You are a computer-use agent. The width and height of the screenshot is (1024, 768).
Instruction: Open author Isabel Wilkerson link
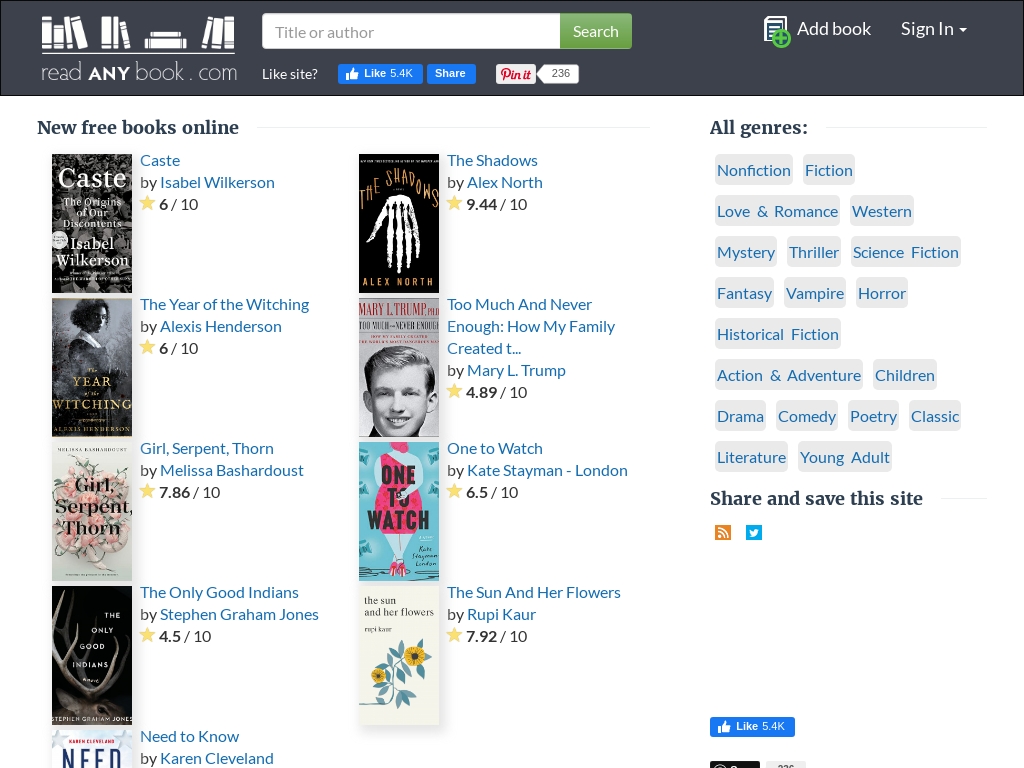point(217,183)
